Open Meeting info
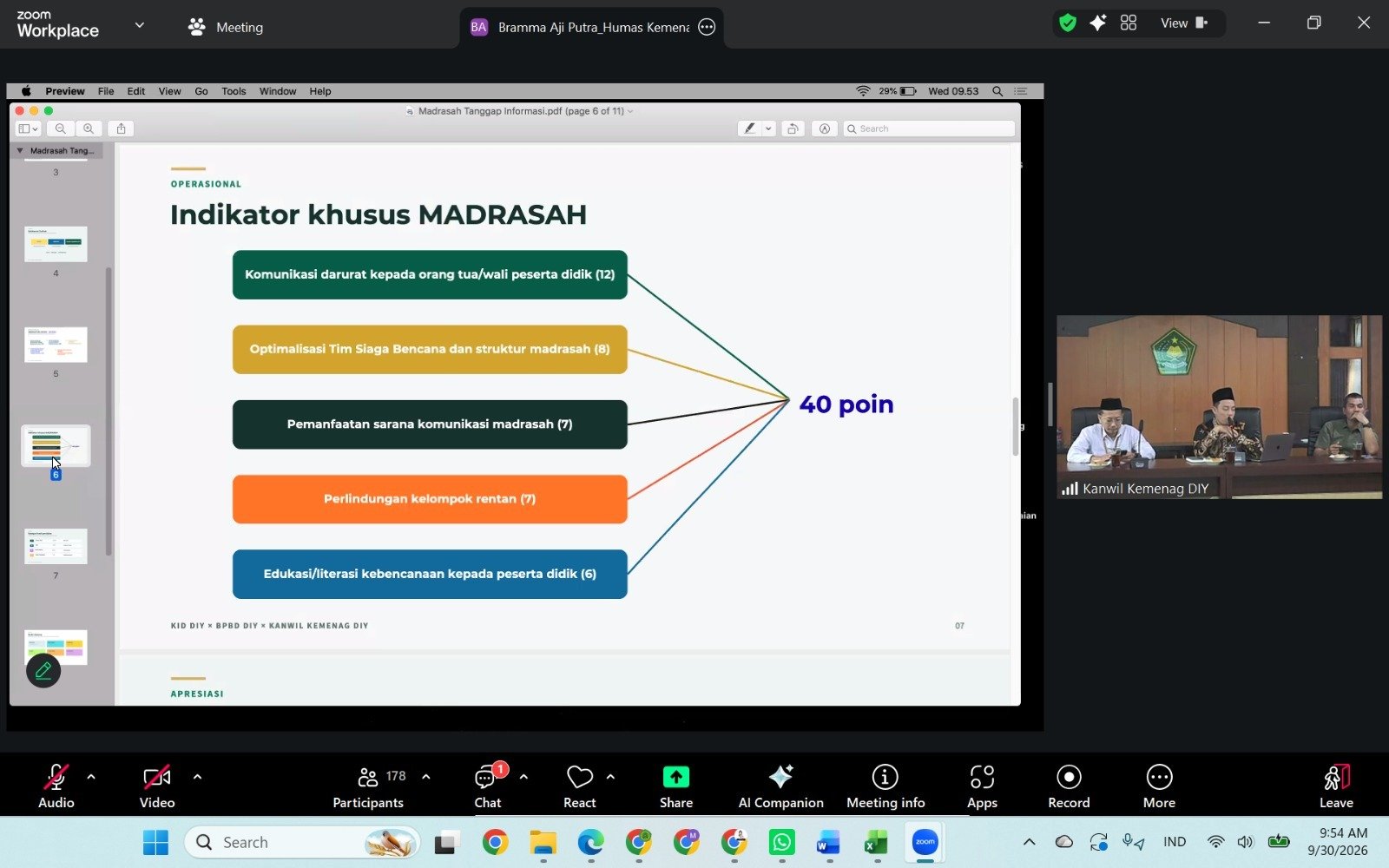The height and width of the screenshot is (868, 1389). click(x=885, y=786)
